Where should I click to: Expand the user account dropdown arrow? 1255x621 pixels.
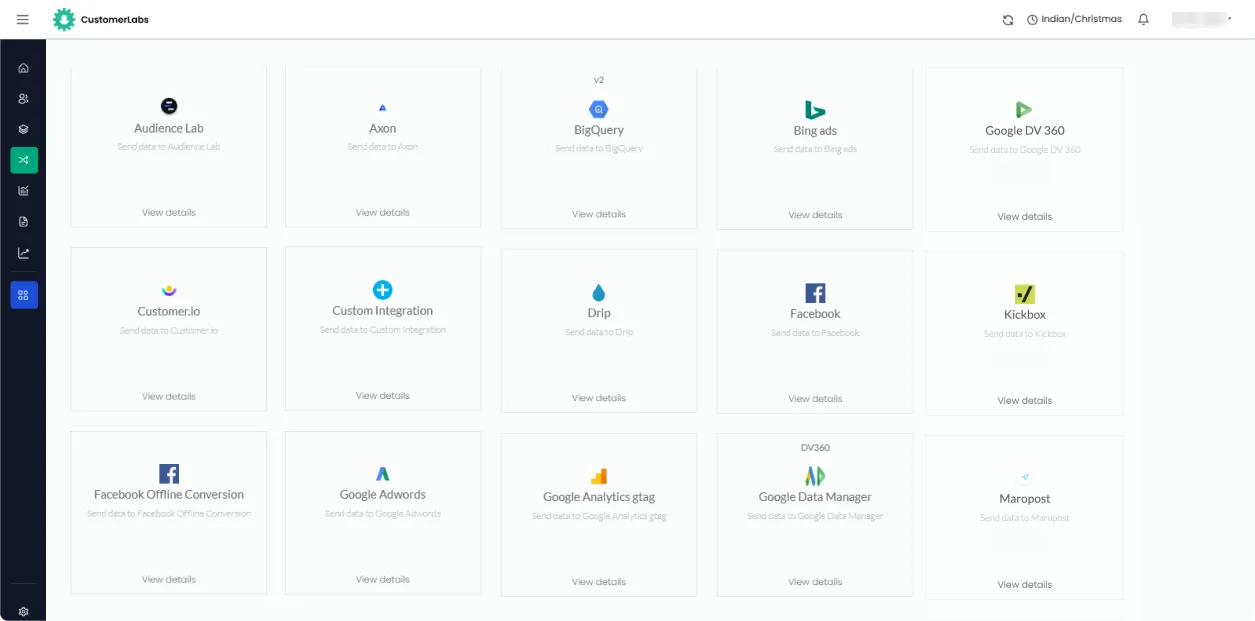(1229, 18)
